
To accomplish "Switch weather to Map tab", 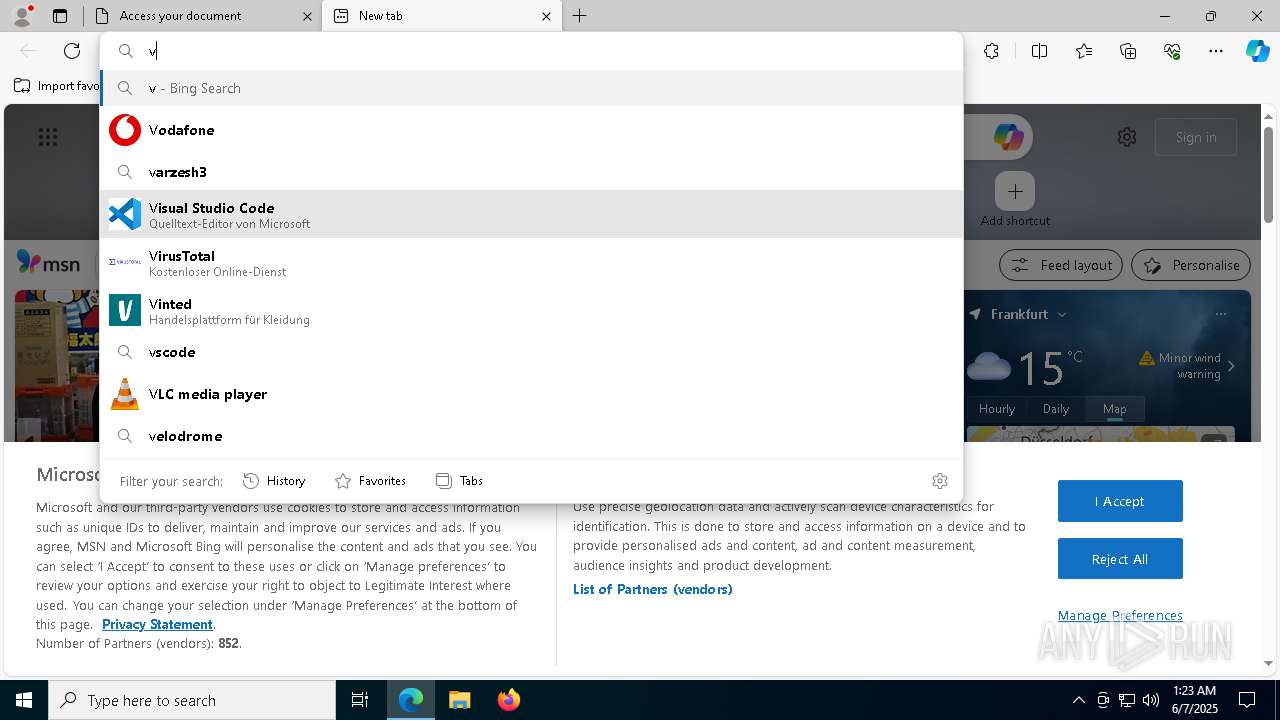I will [x=1114, y=408].
